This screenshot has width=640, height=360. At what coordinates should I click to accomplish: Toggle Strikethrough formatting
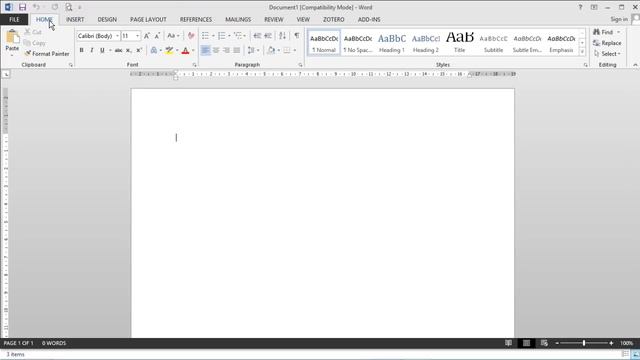[118, 50]
